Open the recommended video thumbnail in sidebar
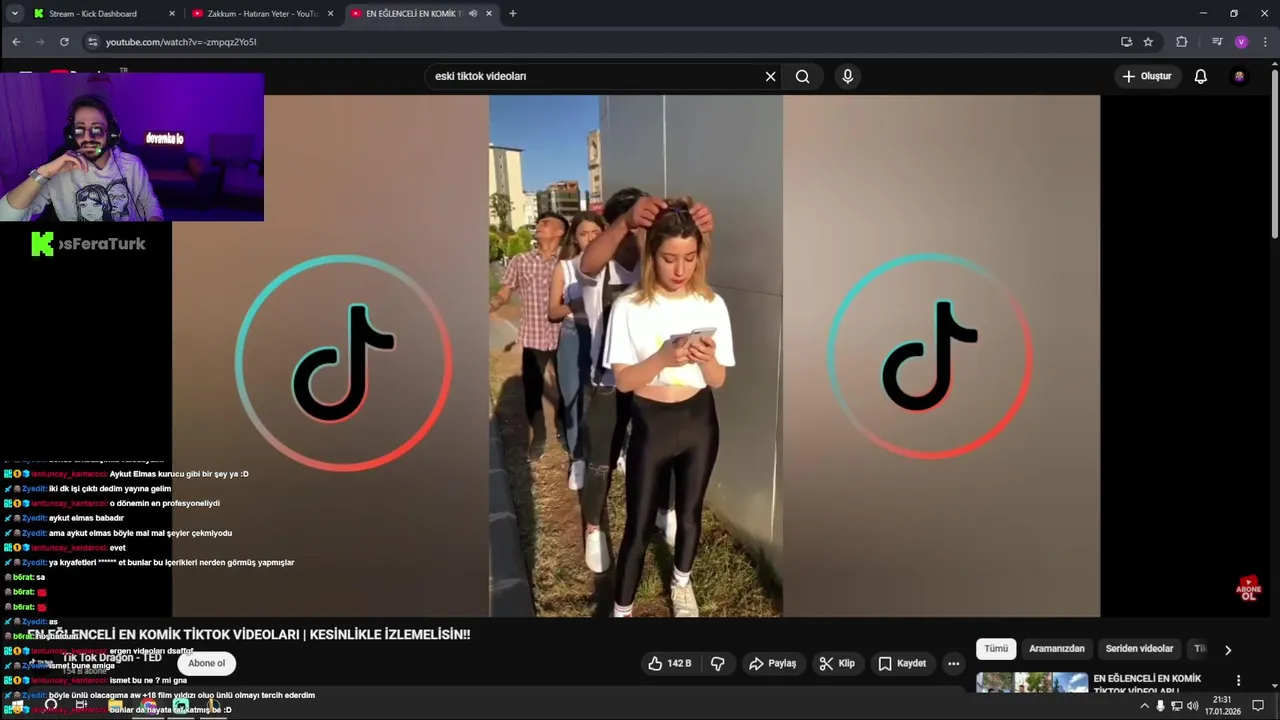The height and width of the screenshot is (720, 1280). click(1032, 683)
